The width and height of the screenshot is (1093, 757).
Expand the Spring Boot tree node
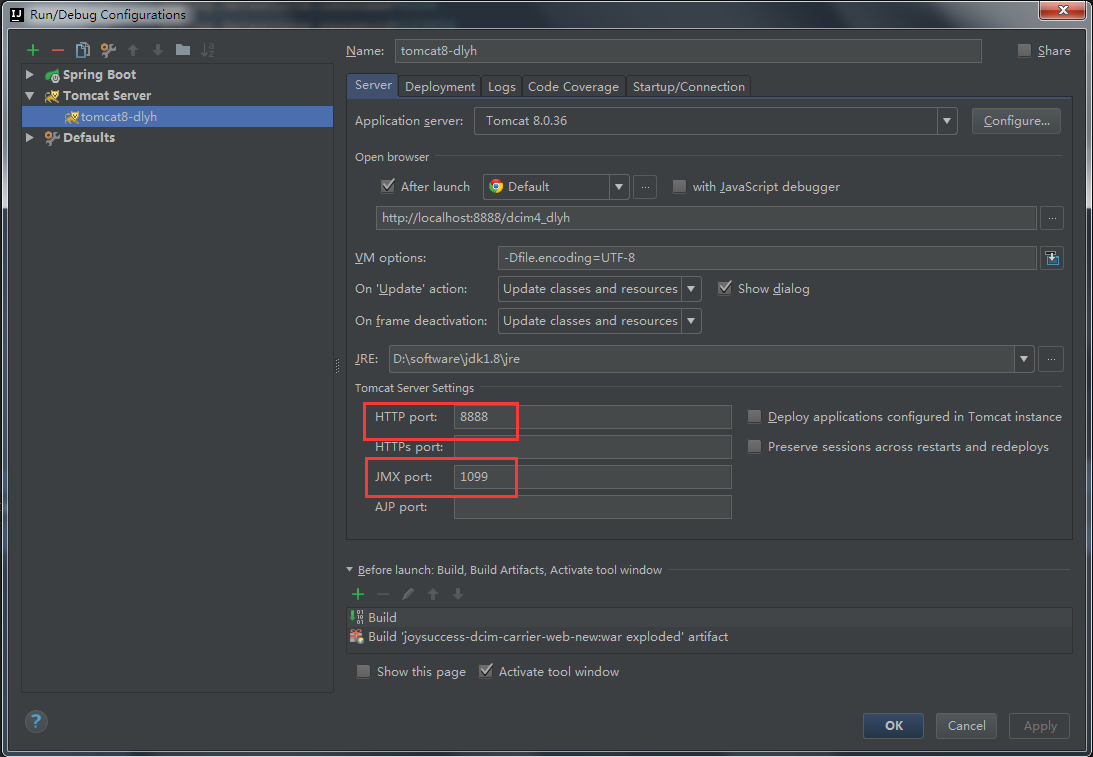[x=30, y=74]
